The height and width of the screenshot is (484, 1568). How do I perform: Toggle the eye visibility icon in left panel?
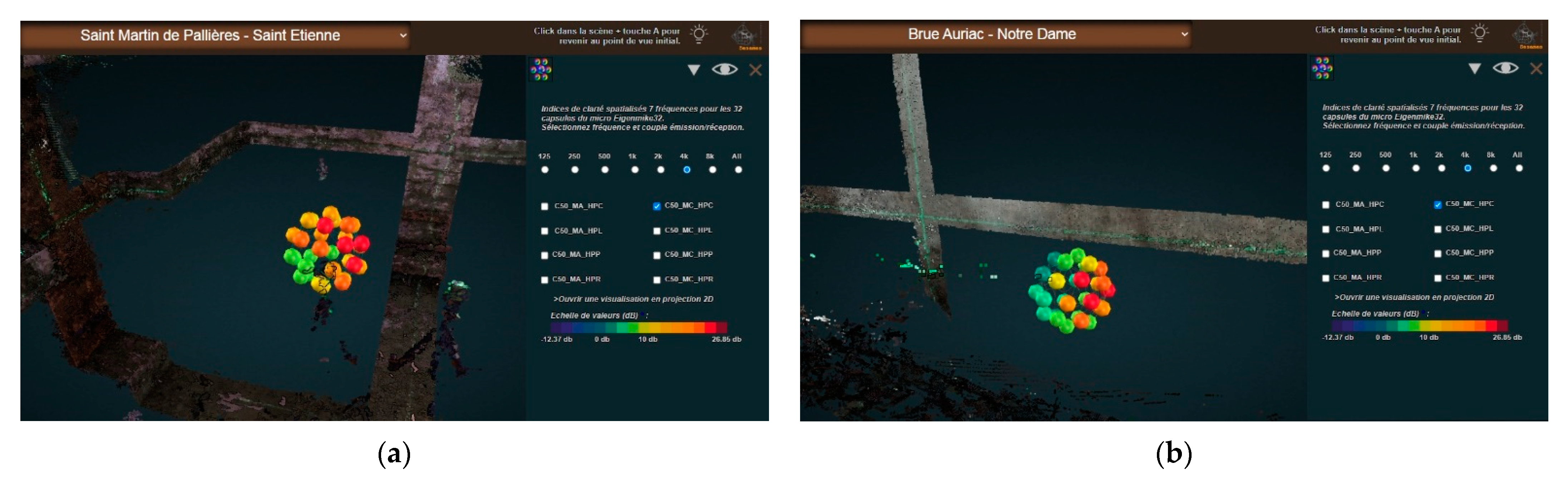coord(724,69)
